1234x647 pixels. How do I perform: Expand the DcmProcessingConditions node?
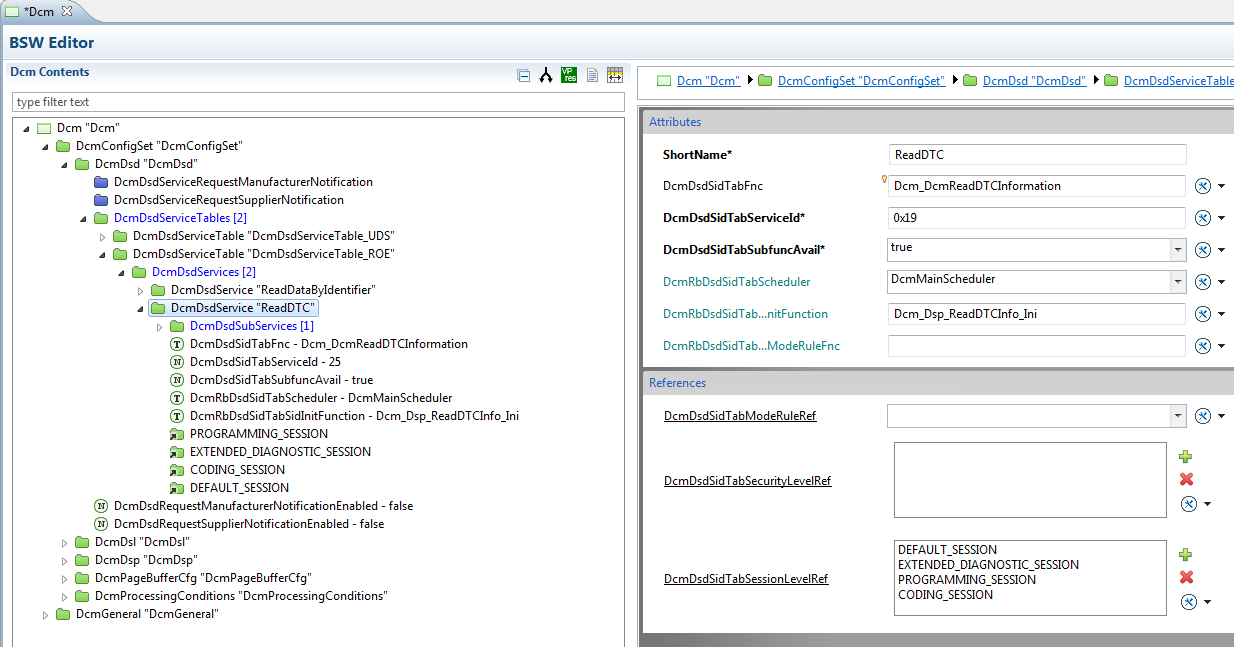[x=65, y=596]
